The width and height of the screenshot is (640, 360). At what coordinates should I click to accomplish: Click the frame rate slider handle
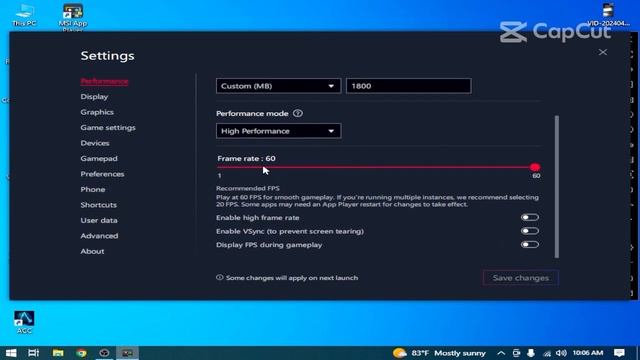535,167
